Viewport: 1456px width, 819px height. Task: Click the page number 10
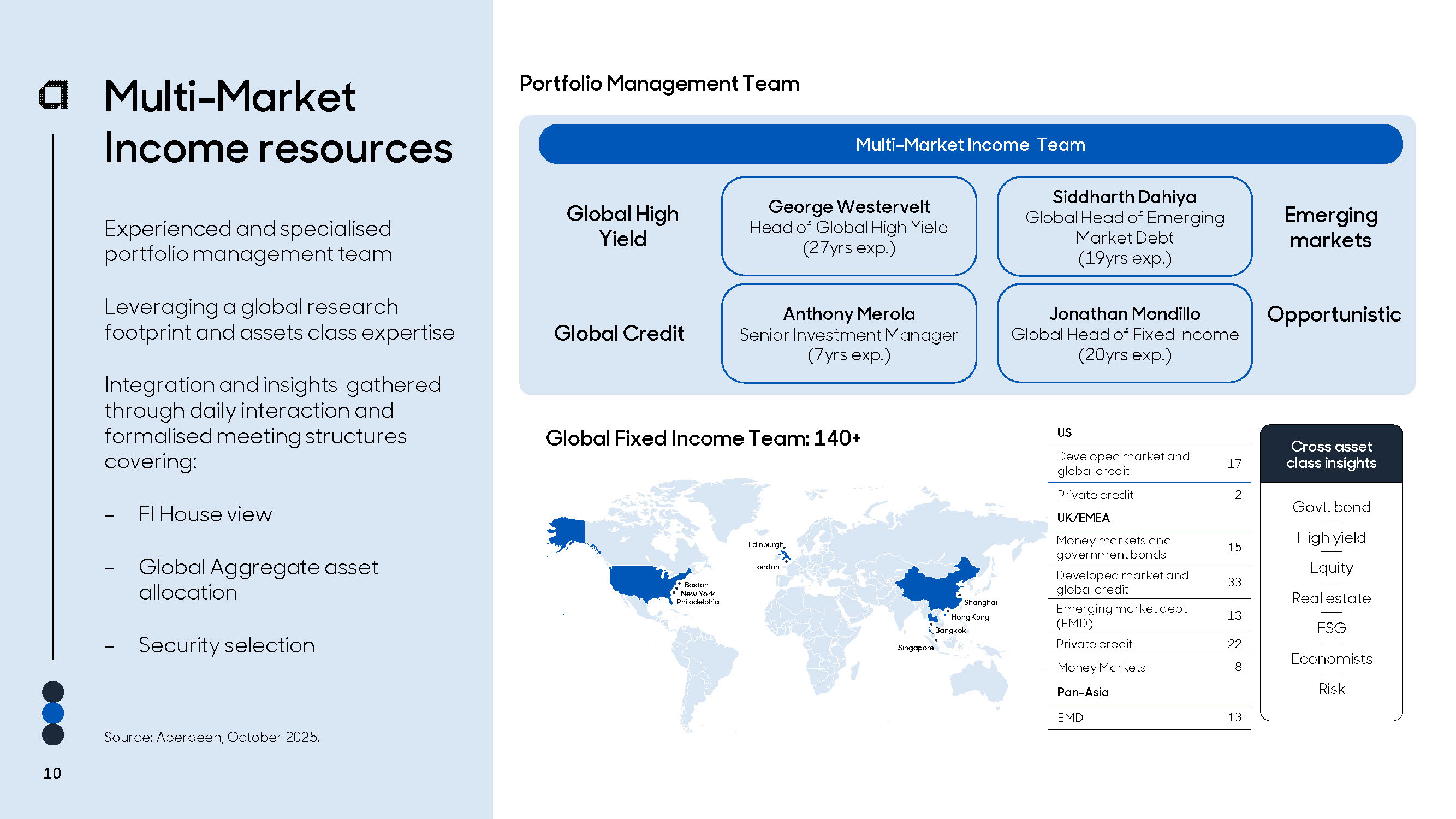coord(52,773)
